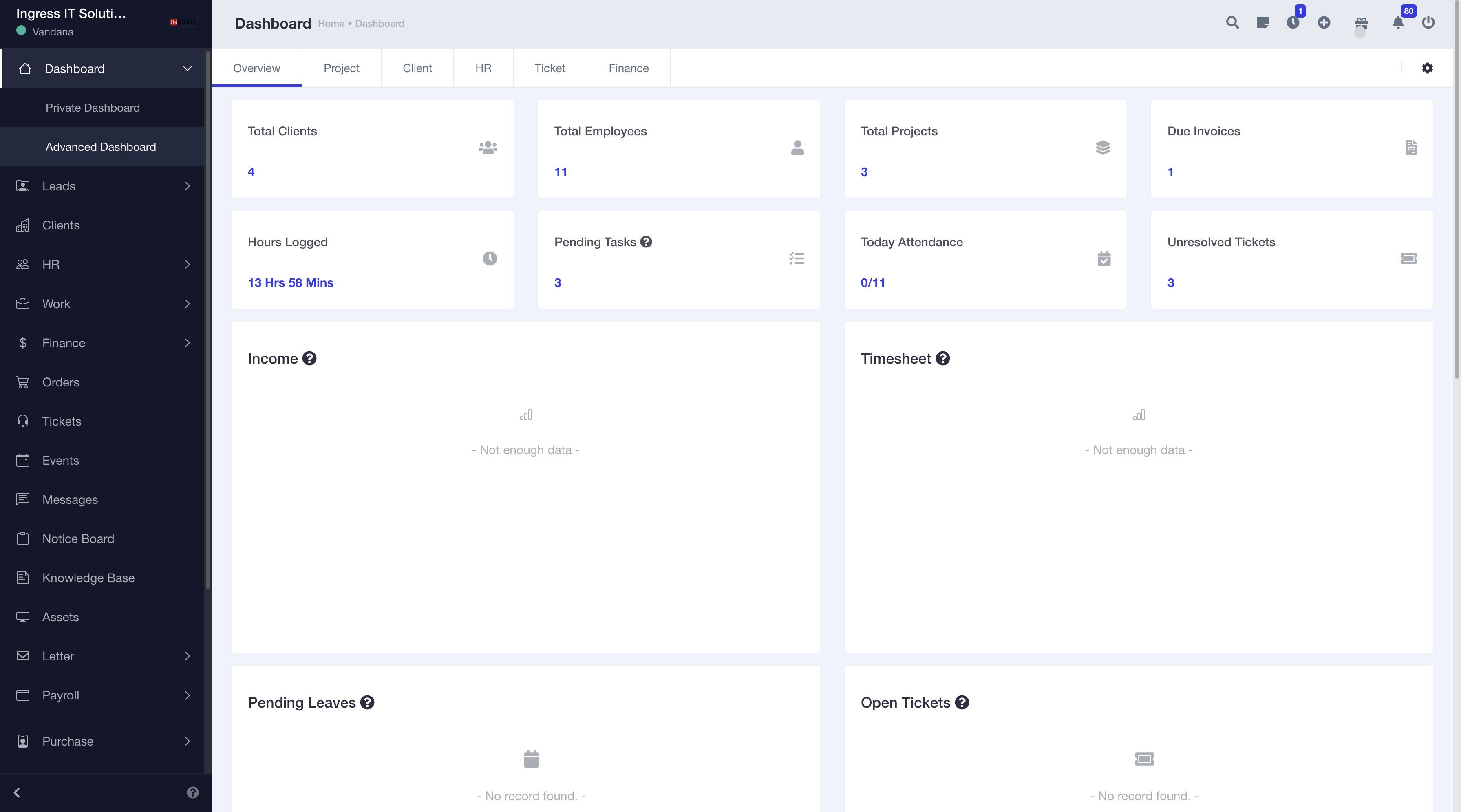Screen dimensions: 1461x812
Task: Click the Hours Logged clock icon
Action: click(490, 258)
